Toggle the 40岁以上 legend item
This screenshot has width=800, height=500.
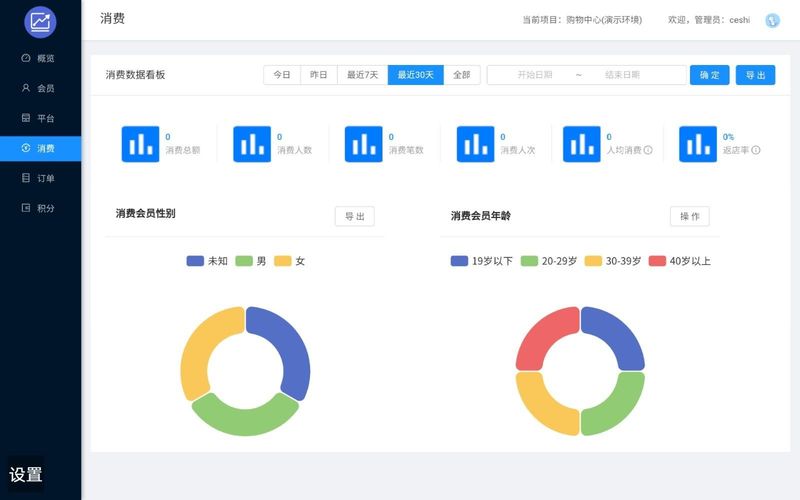tap(680, 261)
